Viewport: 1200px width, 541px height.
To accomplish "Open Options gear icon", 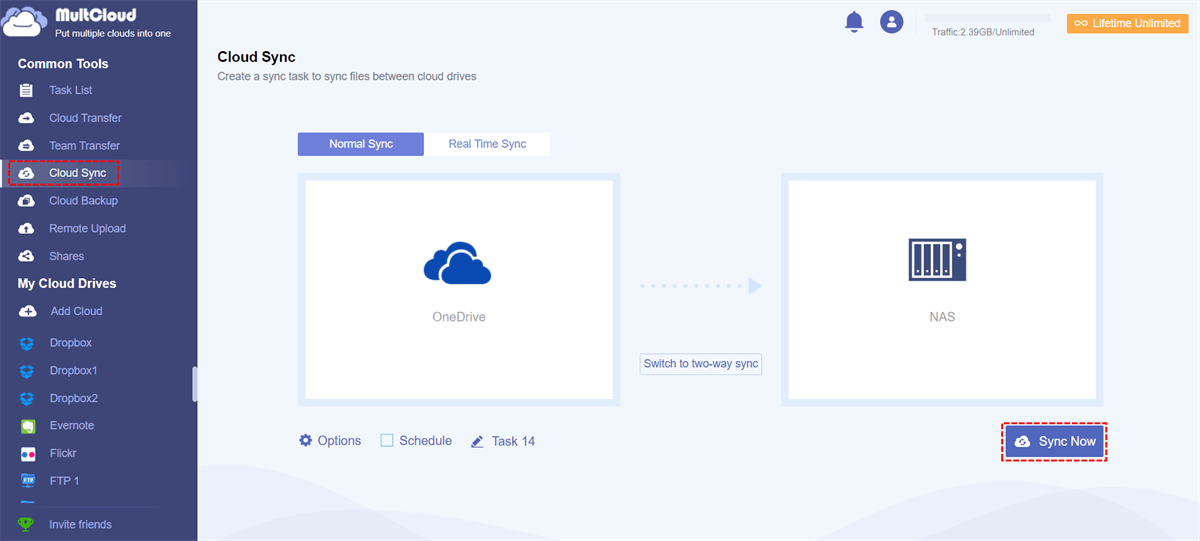I will [x=306, y=440].
